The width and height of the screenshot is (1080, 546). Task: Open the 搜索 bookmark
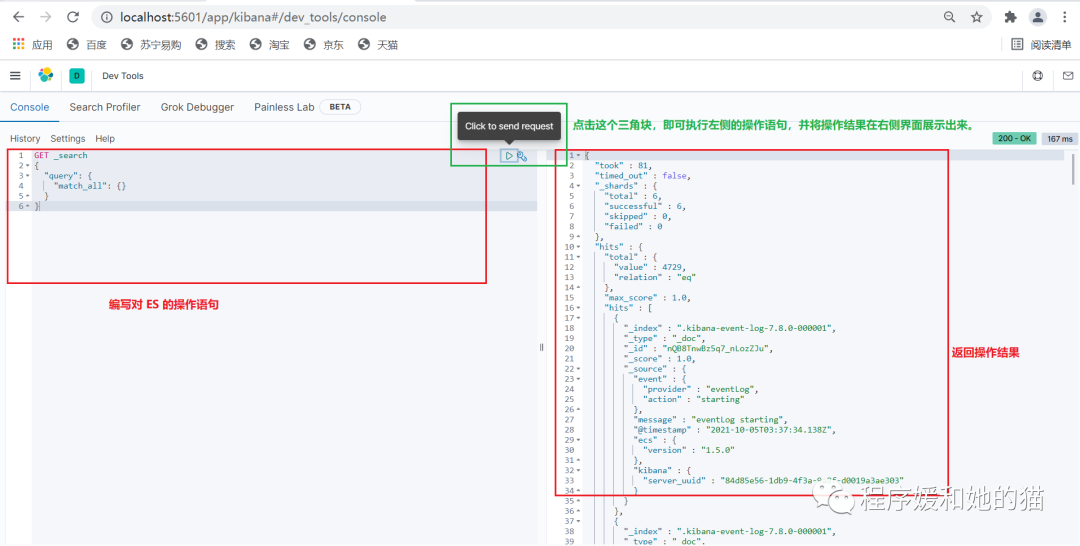click(216, 45)
